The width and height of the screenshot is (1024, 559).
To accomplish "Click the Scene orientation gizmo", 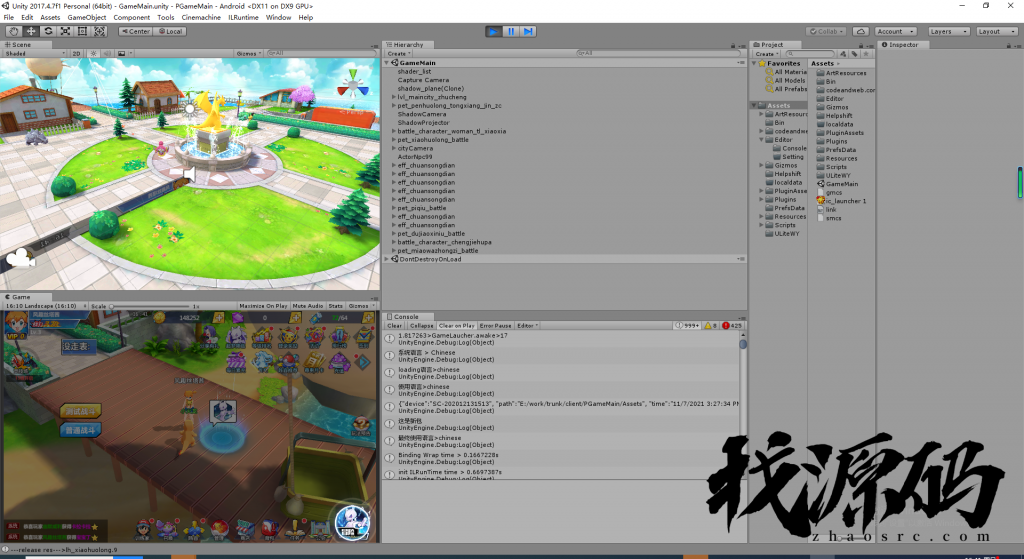I will pos(353,85).
